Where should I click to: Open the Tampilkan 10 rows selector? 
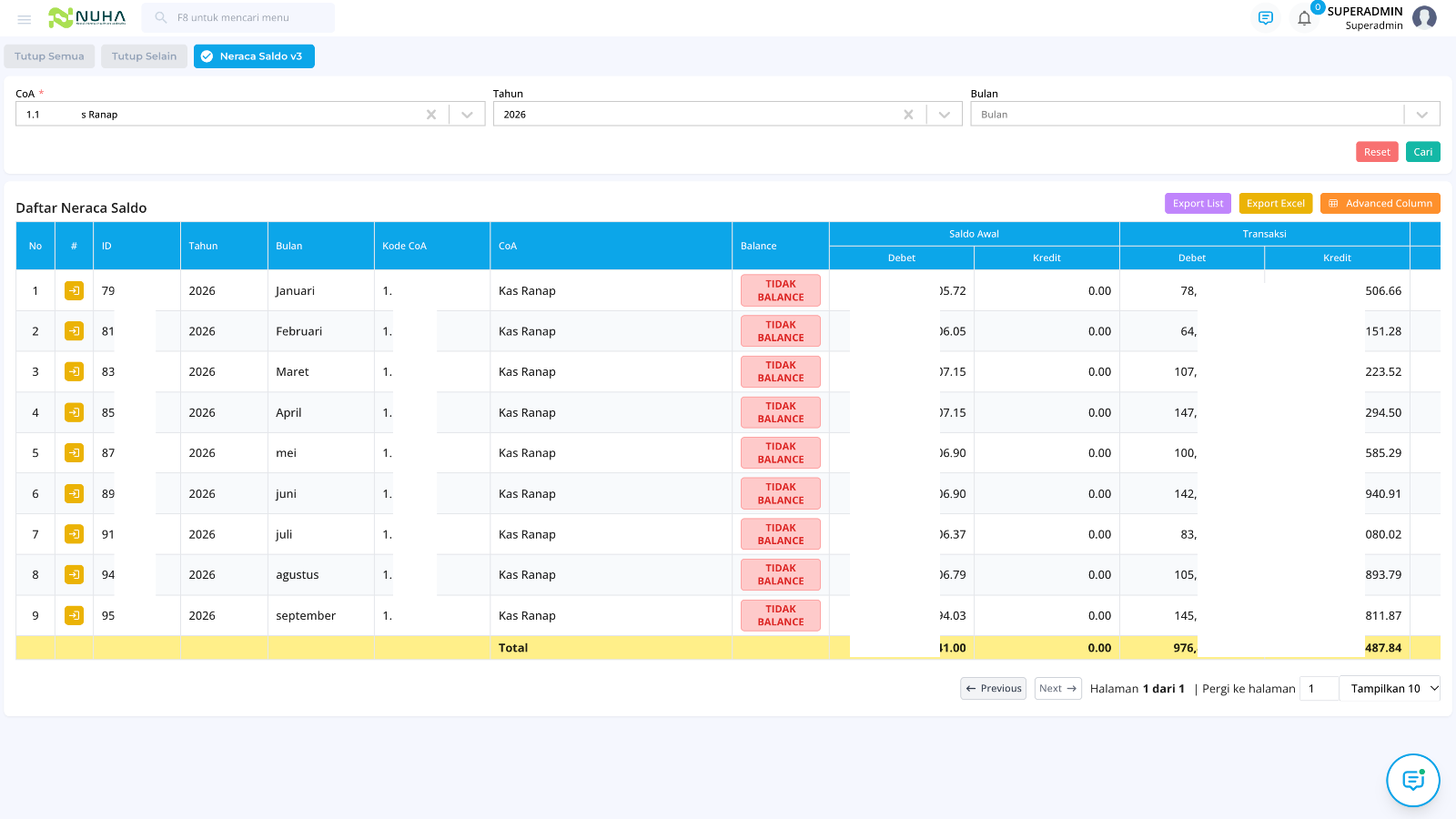pos(1392,689)
